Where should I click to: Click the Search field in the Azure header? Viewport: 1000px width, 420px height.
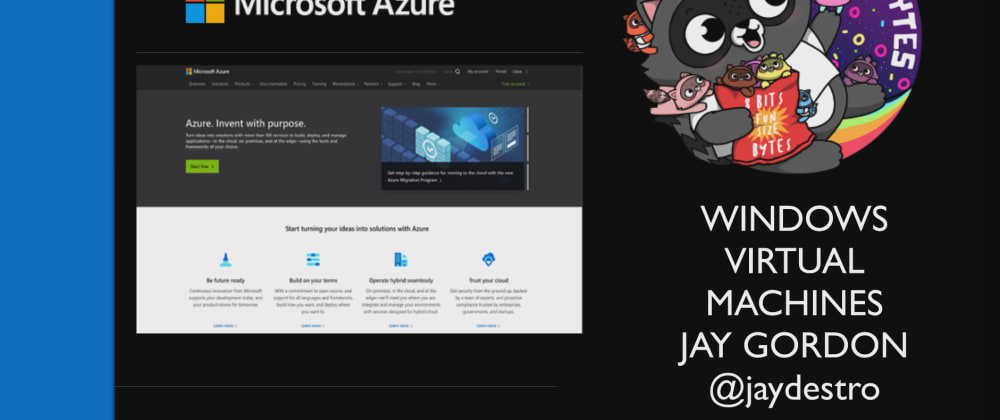point(448,71)
